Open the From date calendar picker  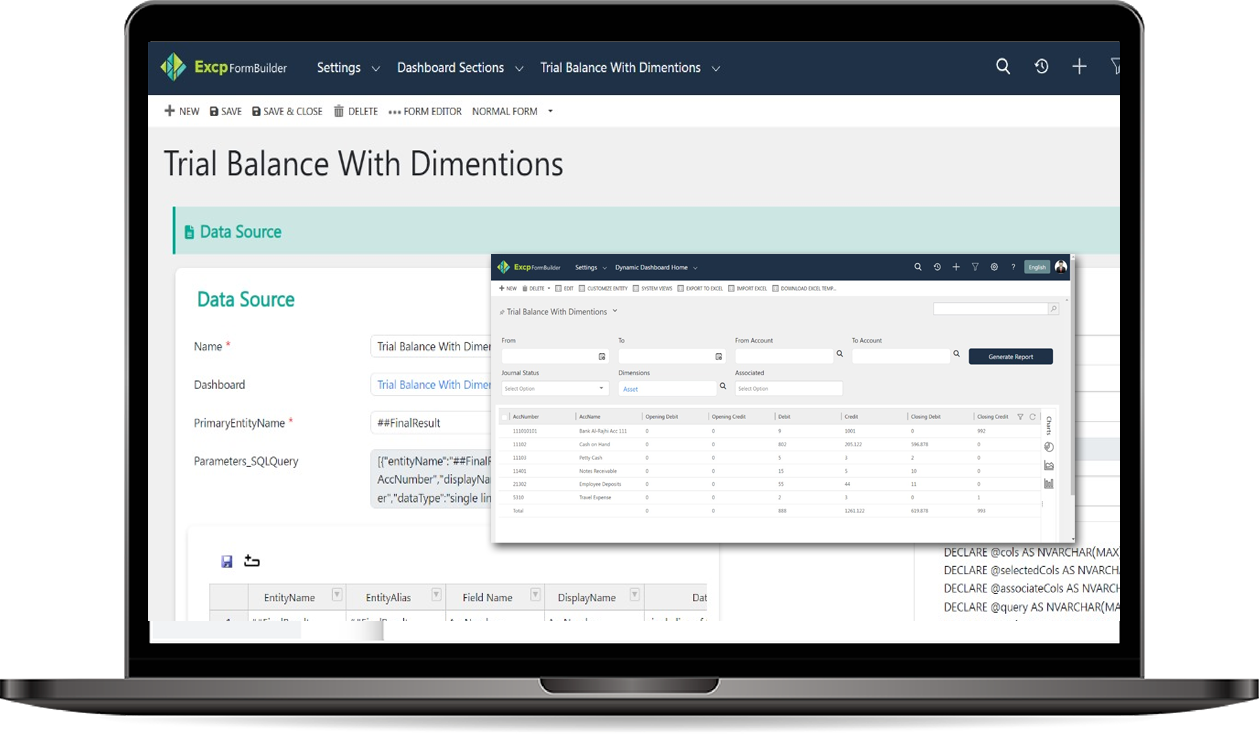tap(602, 356)
